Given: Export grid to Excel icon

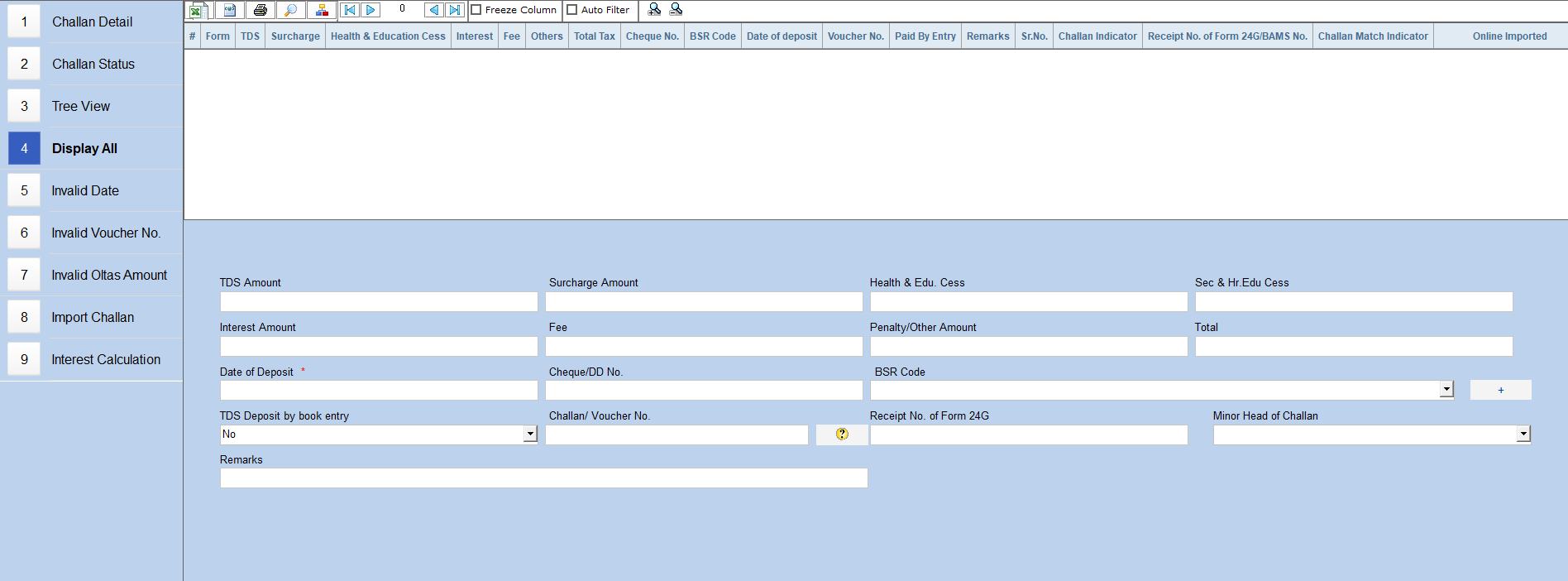Looking at the screenshot, I should (x=197, y=10).
